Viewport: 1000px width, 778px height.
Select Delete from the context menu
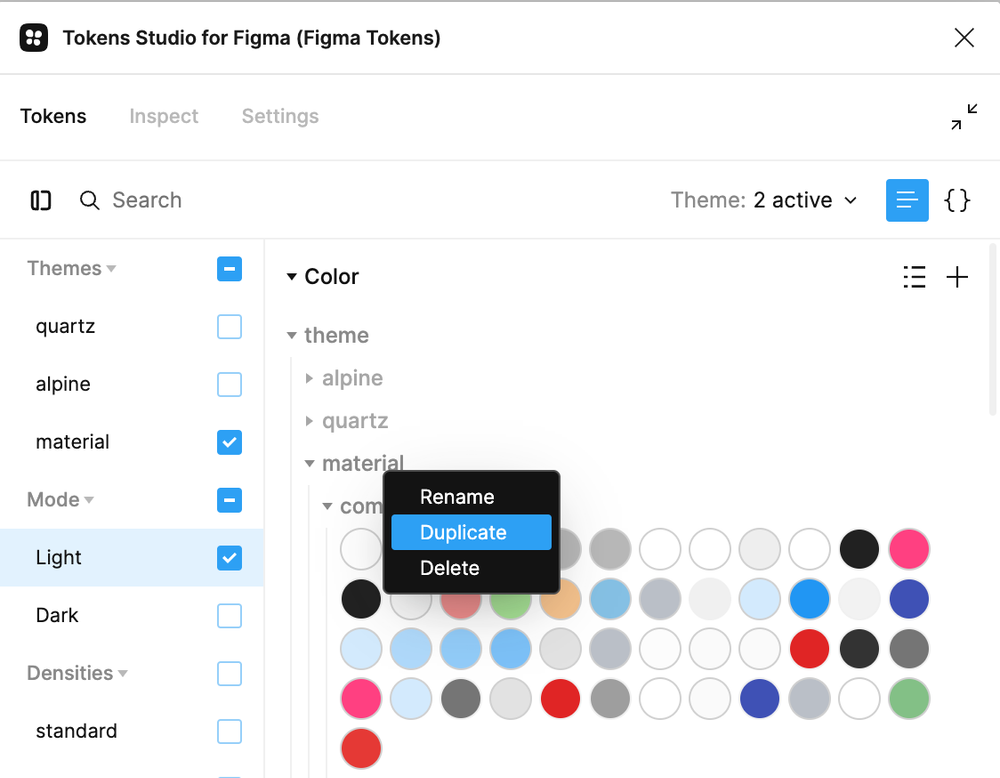click(x=449, y=568)
